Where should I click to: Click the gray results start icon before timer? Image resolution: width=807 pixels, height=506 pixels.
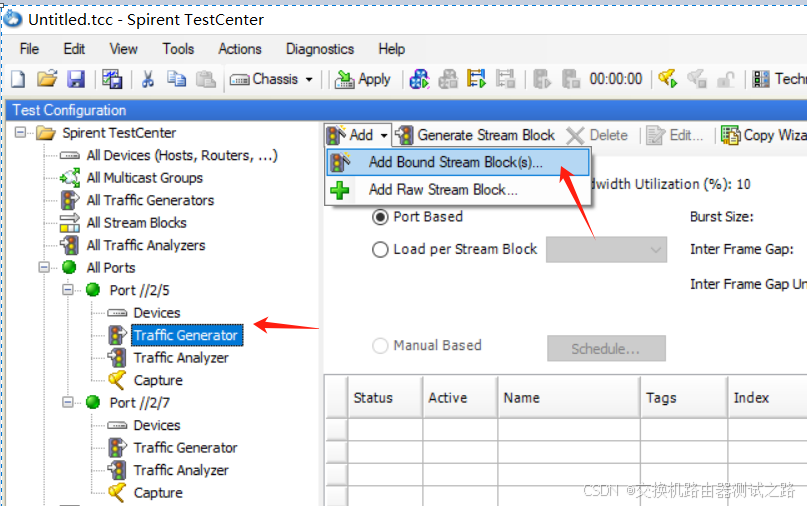pyautogui.click(x=542, y=79)
